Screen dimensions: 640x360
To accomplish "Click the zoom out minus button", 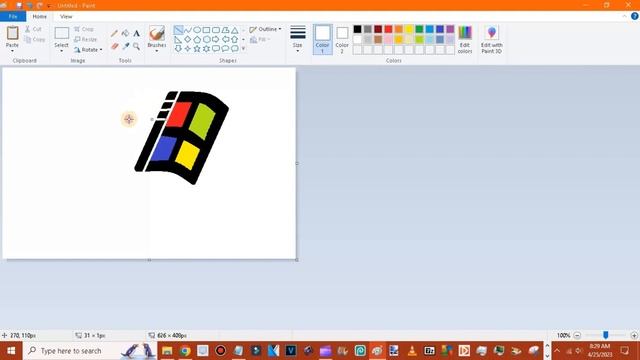I will (577, 336).
